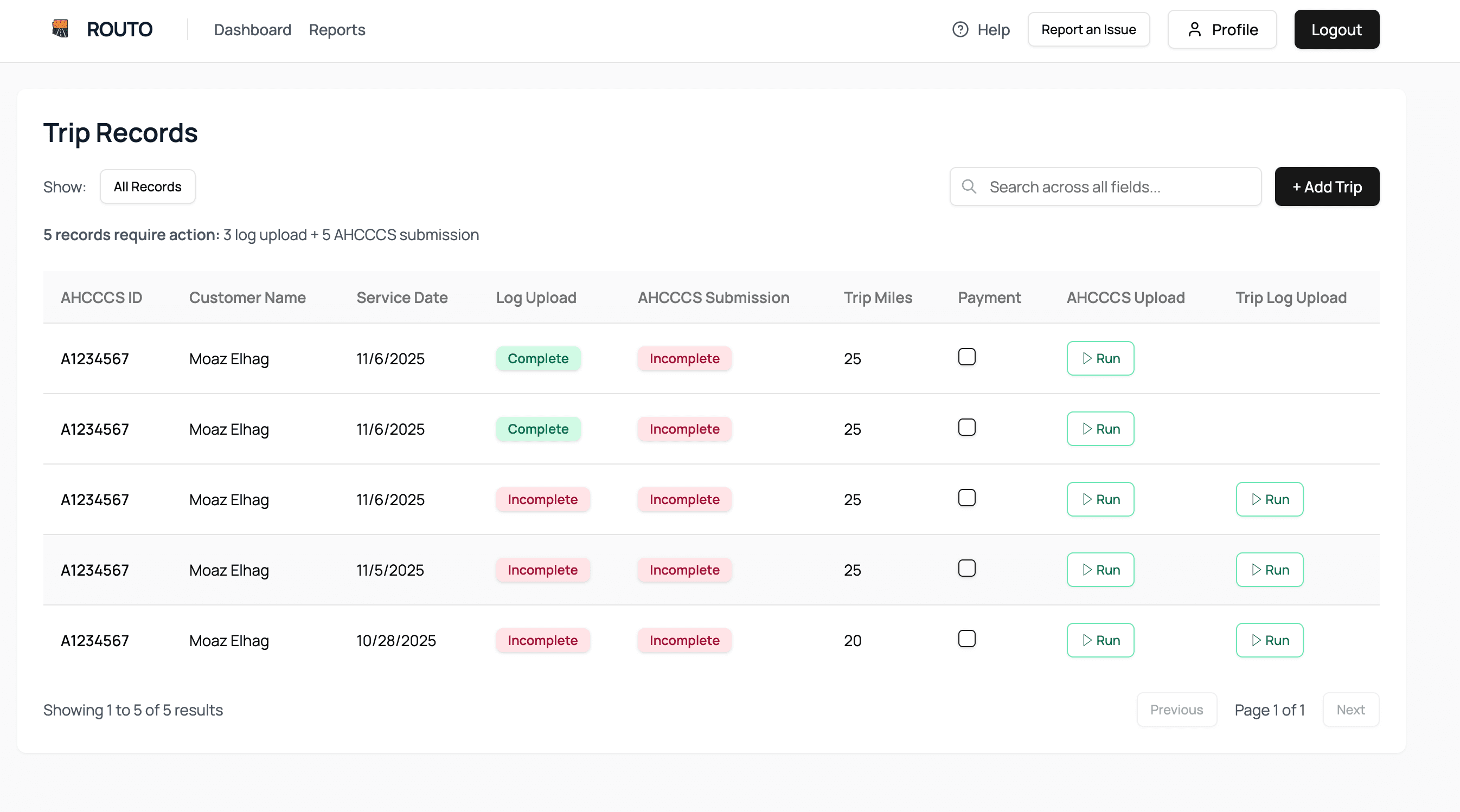Go to the Dashboard page
Screen dimensions: 1460x812
pos(253,29)
